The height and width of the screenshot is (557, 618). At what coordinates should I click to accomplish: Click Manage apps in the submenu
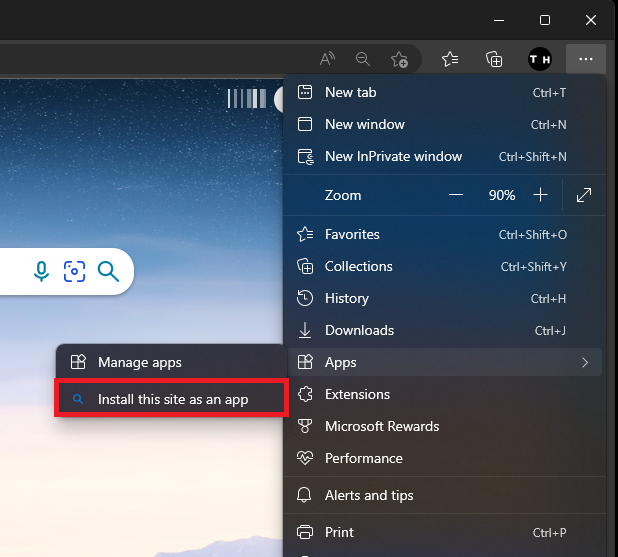(x=171, y=362)
